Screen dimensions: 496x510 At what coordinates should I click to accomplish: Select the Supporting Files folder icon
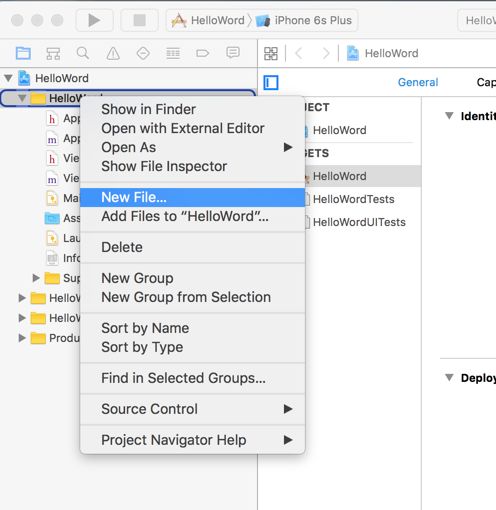click(52, 278)
